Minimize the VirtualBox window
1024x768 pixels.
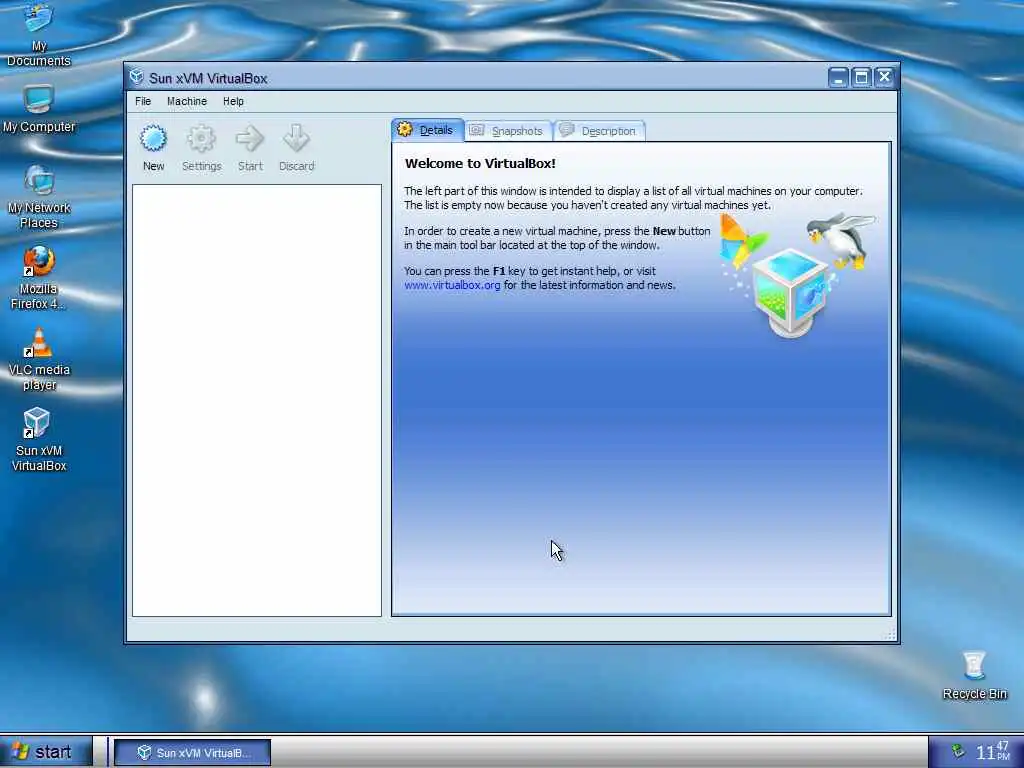pyautogui.click(x=839, y=78)
